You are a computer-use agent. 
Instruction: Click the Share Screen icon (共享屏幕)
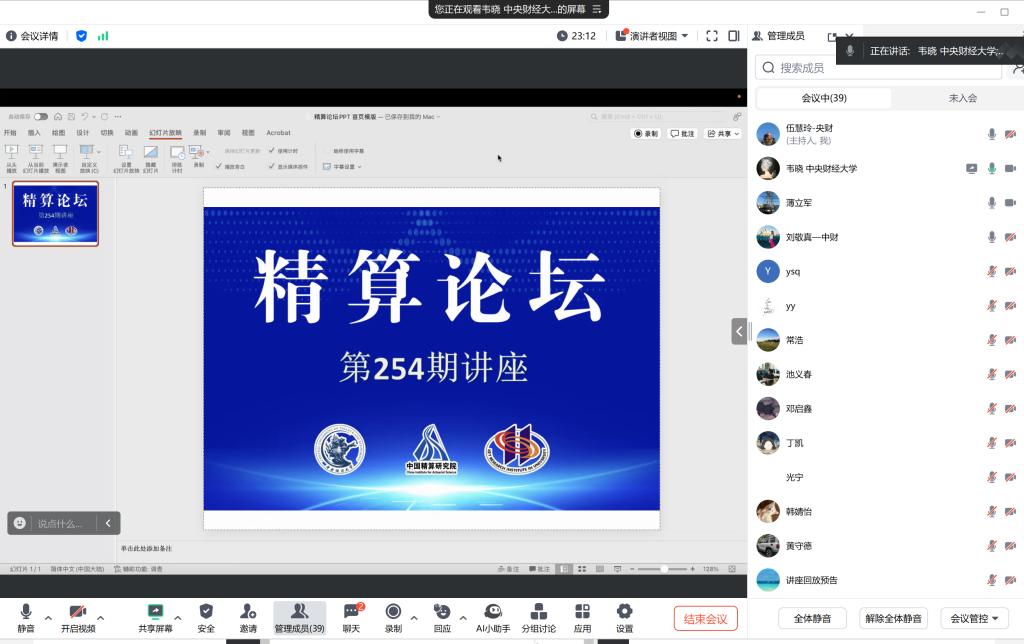pyautogui.click(x=155, y=612)
